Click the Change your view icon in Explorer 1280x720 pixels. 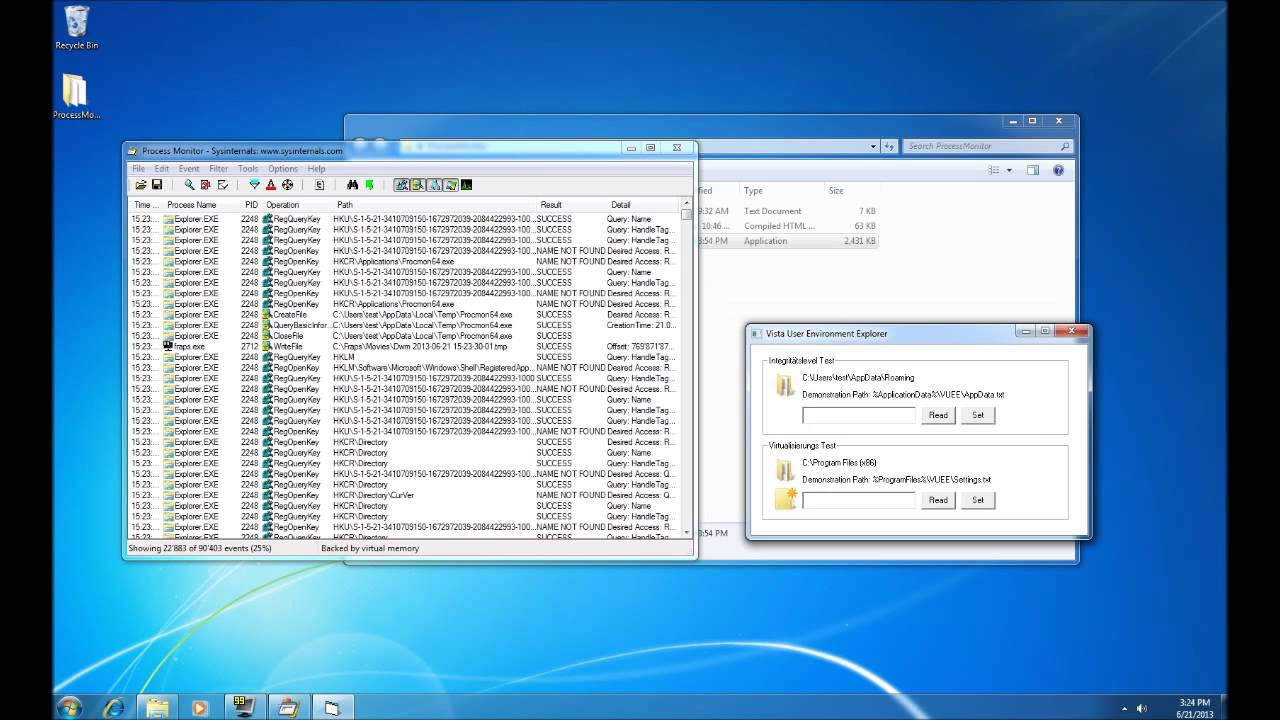tap(993, 170)
